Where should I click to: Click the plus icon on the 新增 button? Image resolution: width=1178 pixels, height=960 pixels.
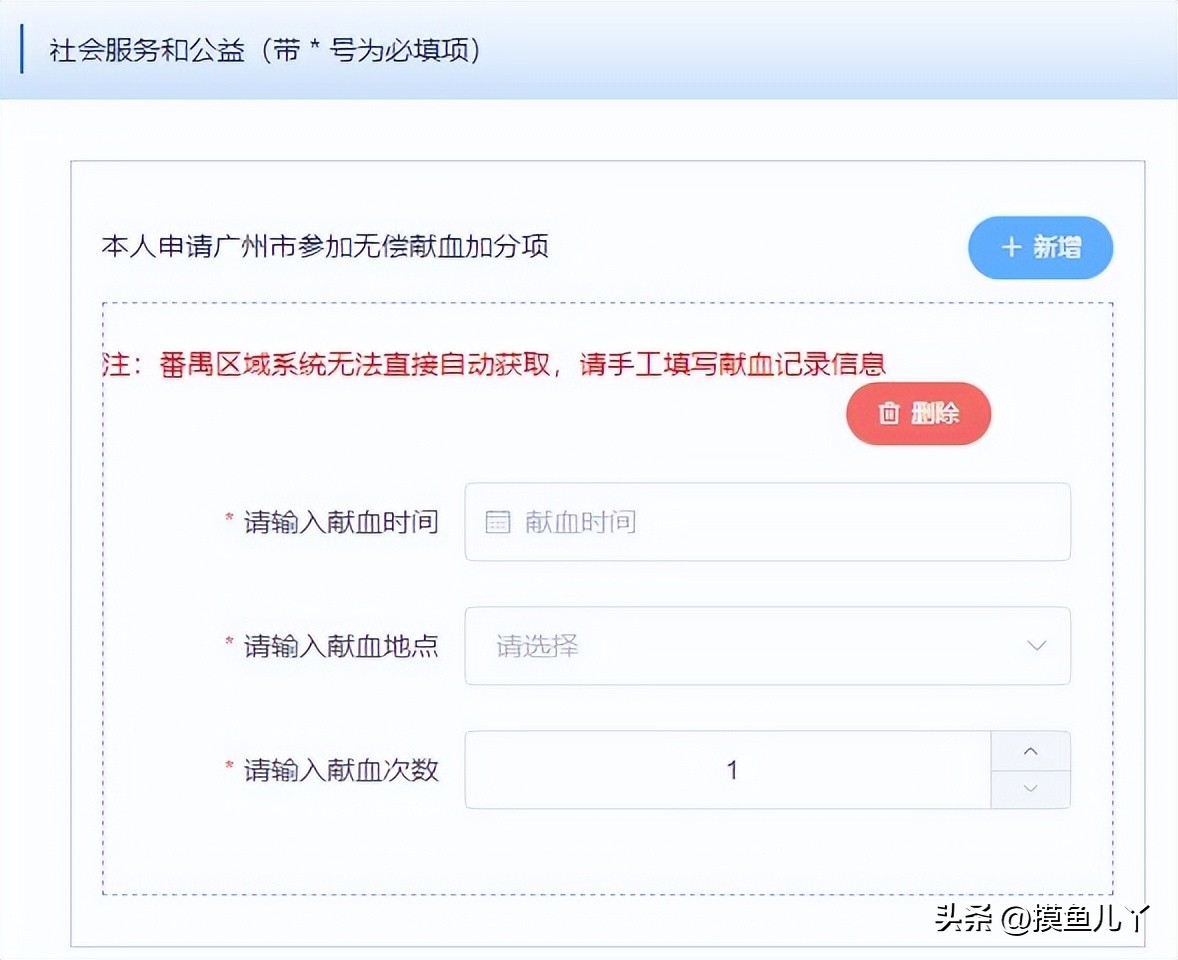[1010, 247]
